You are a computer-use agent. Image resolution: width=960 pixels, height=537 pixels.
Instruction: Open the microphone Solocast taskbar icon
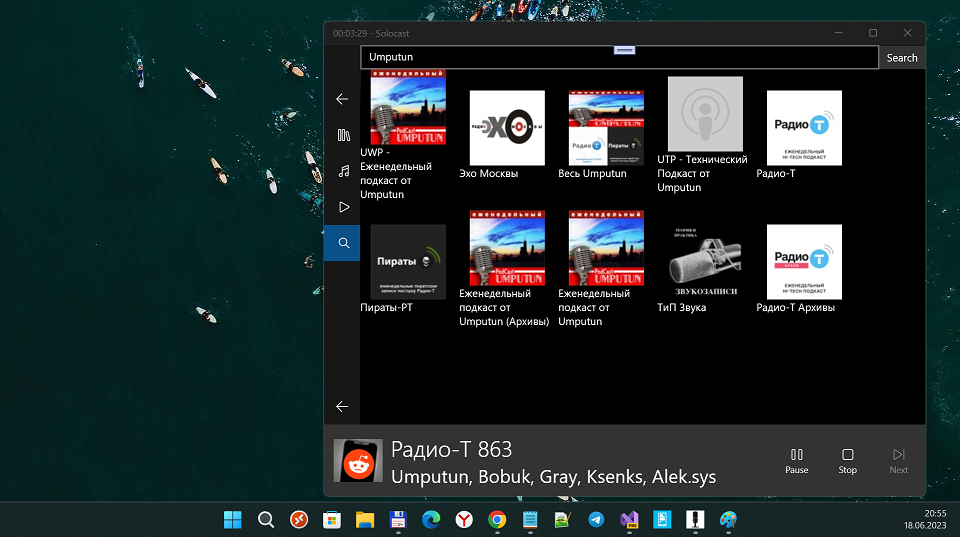tap(695, 520)
